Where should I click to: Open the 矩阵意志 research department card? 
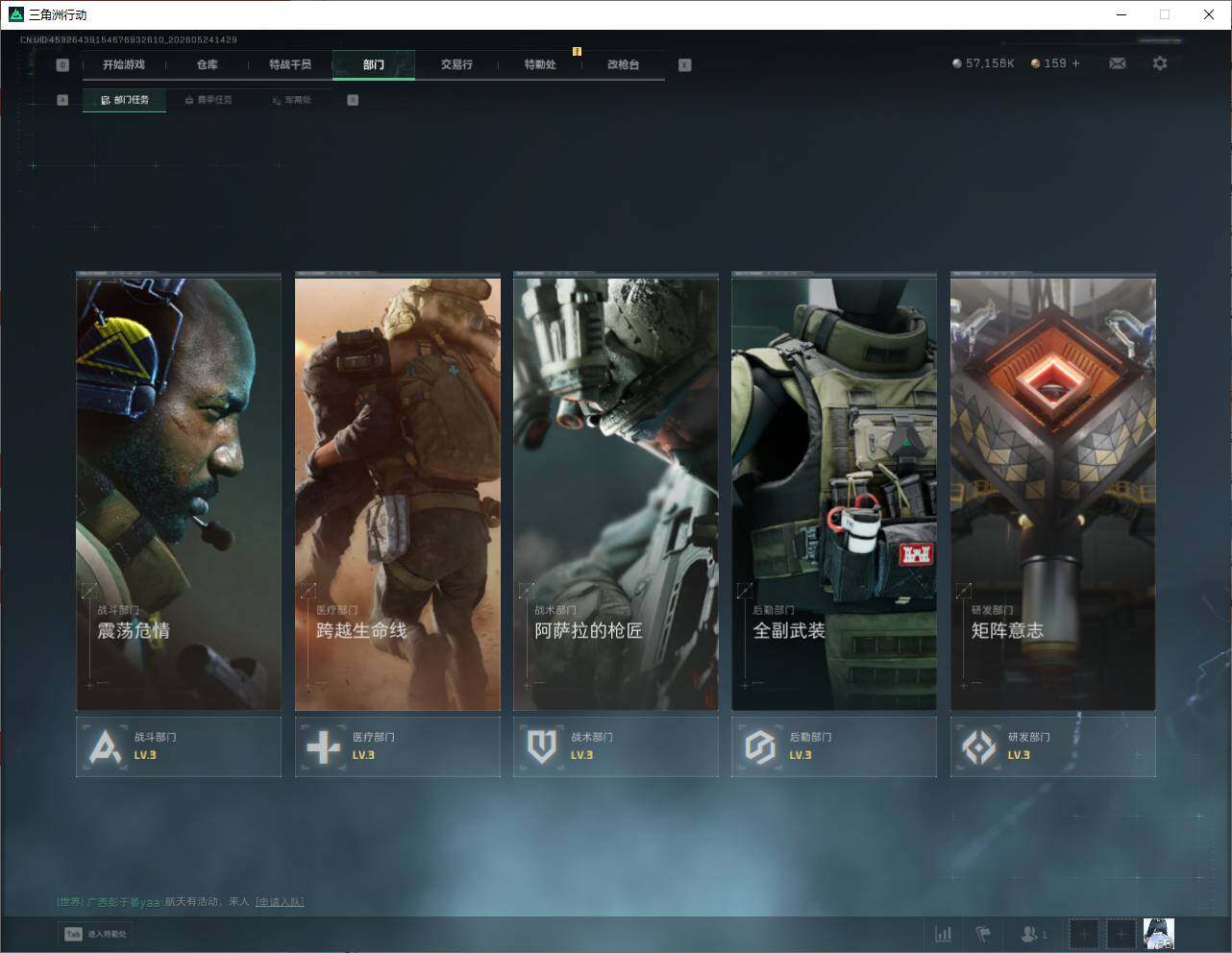[x=1053, y=492]
